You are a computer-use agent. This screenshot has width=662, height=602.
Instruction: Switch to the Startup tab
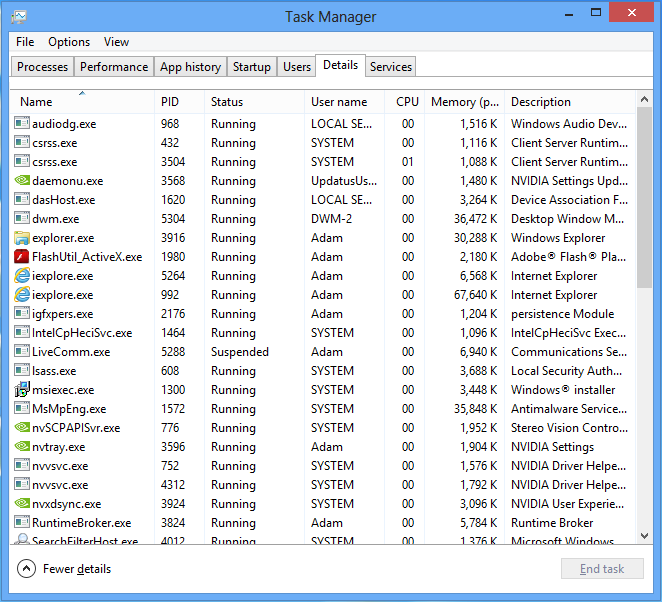pyautogui.click(x=252, y=67)
